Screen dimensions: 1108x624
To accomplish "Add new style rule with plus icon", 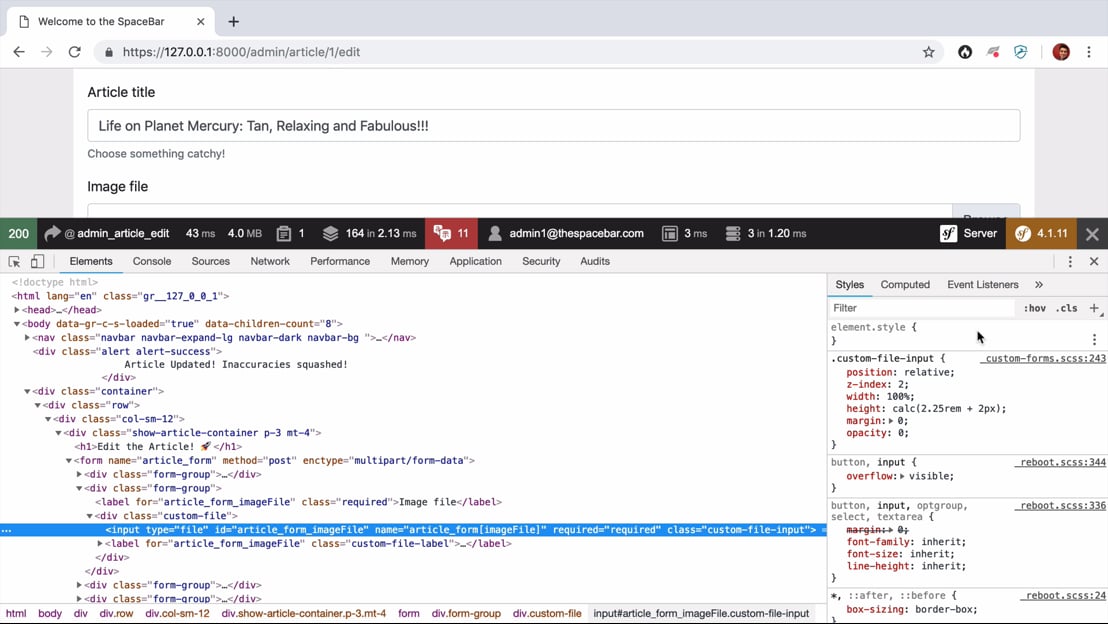I will pyautogui.click(x=1094, y=308).
